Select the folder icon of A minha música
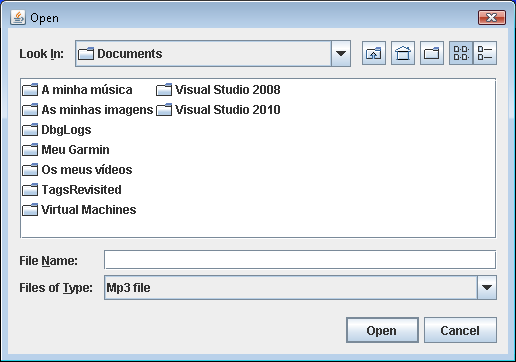The image size is (516, 362). click(30, 90)
